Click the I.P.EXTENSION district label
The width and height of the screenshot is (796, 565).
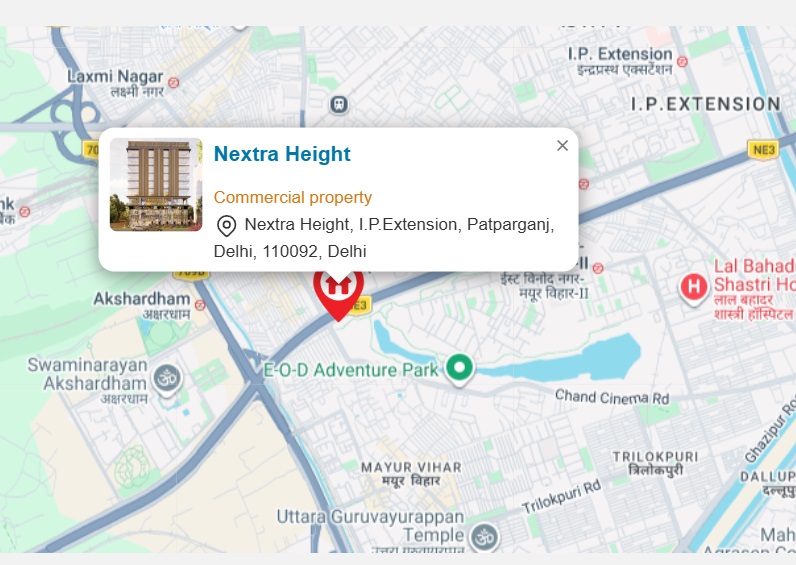coord(706,104)
